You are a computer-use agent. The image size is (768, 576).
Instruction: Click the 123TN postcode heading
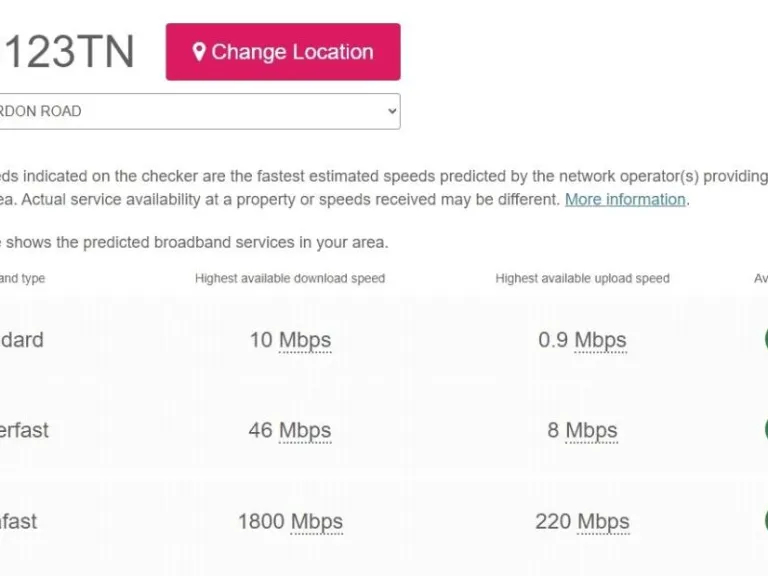coord(68,52)
